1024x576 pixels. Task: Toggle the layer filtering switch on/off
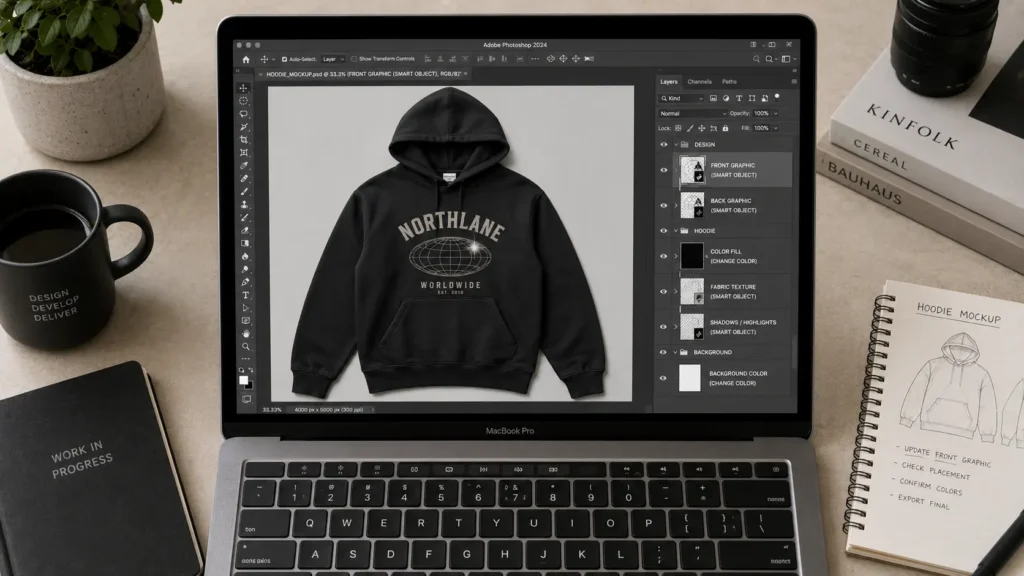tap(777, 97)
